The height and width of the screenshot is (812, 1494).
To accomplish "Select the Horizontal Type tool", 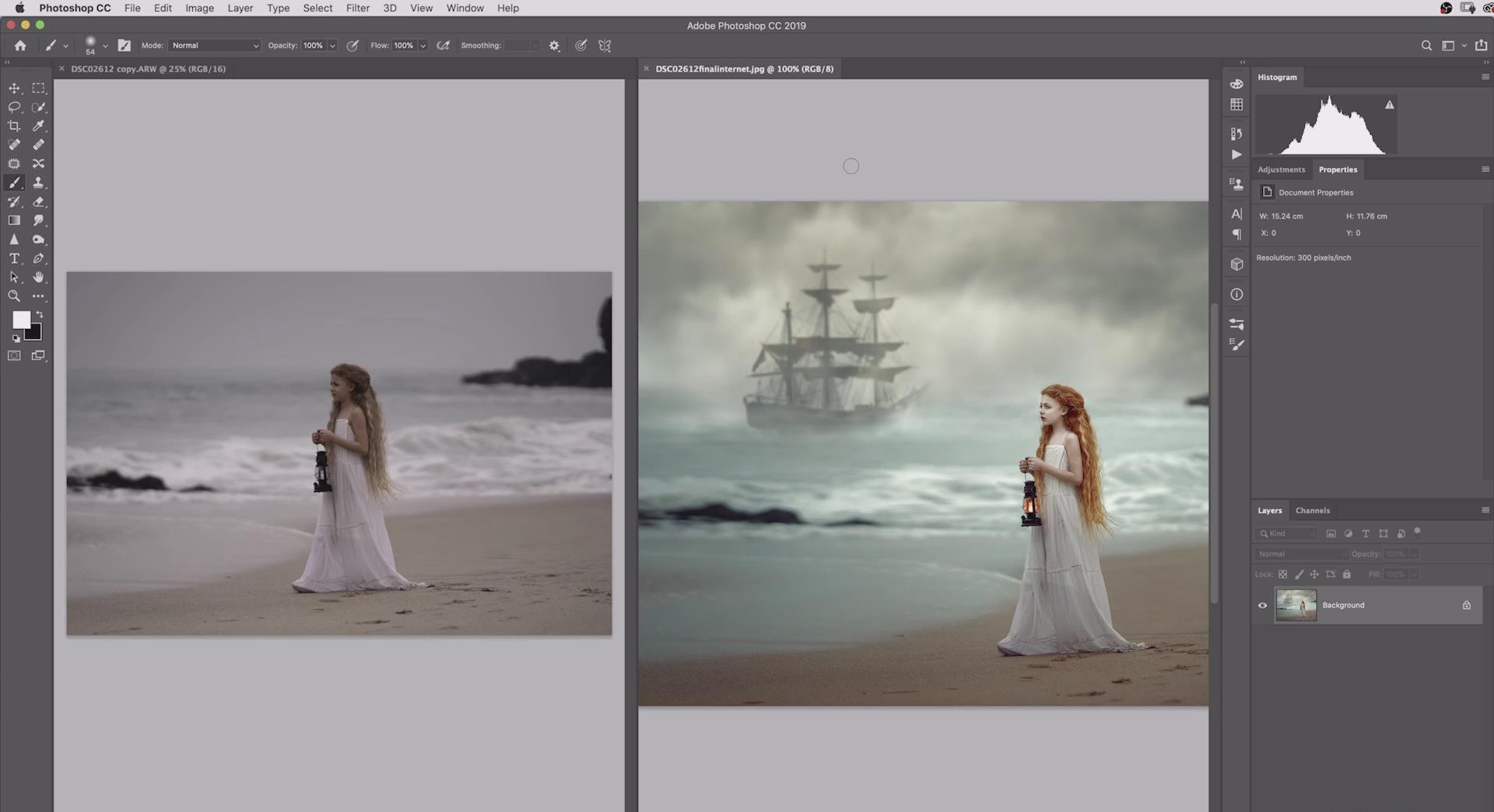I will tap(14, 258).
